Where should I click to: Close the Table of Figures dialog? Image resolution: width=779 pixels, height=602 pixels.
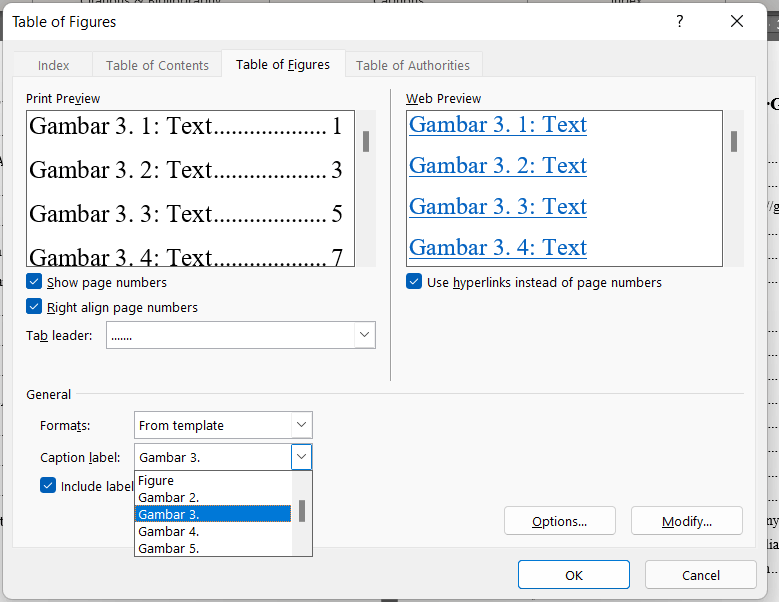tap(737, 21)
